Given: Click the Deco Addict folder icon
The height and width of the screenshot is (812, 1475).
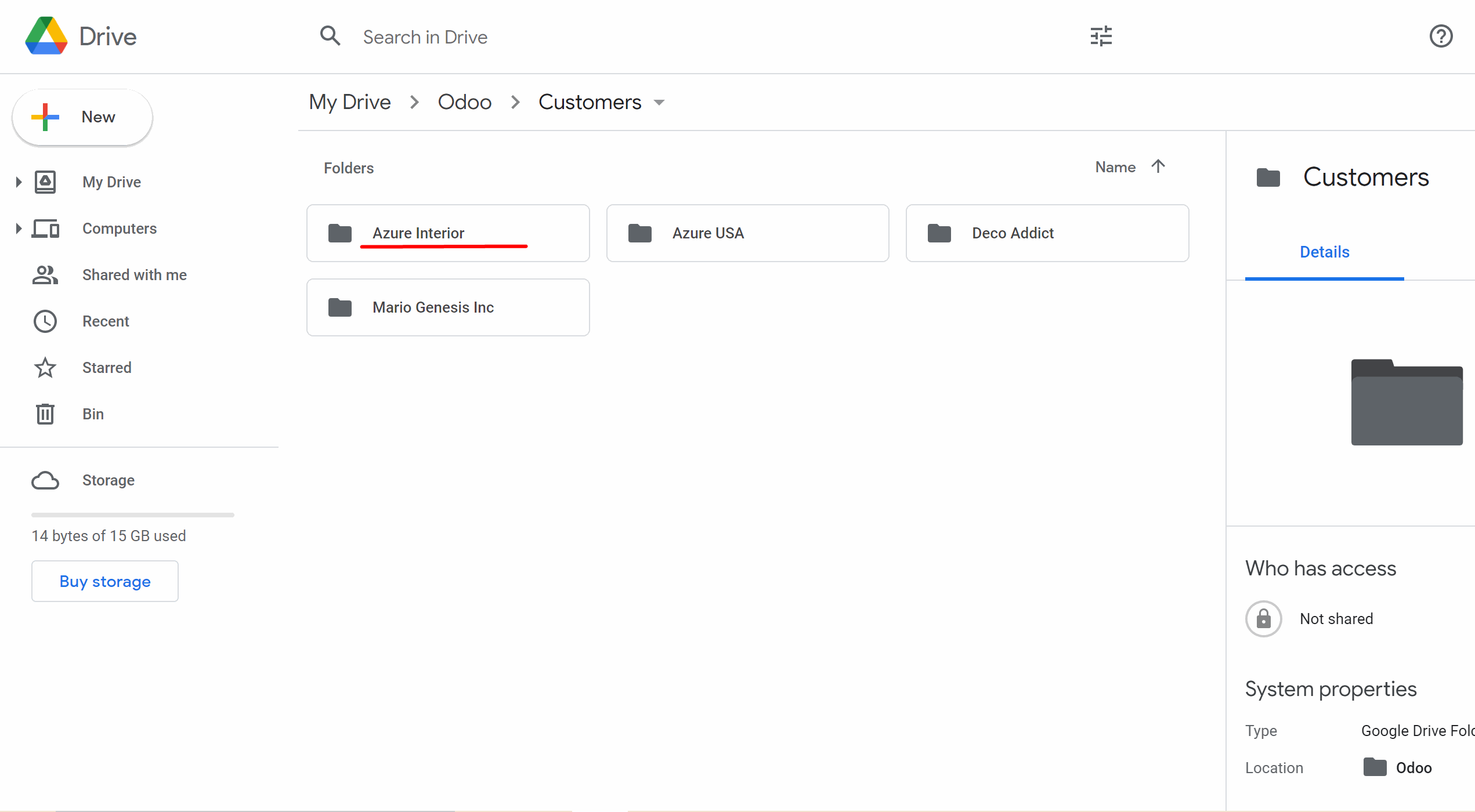Looking at the screenshot, I should (x=939, y=233).
